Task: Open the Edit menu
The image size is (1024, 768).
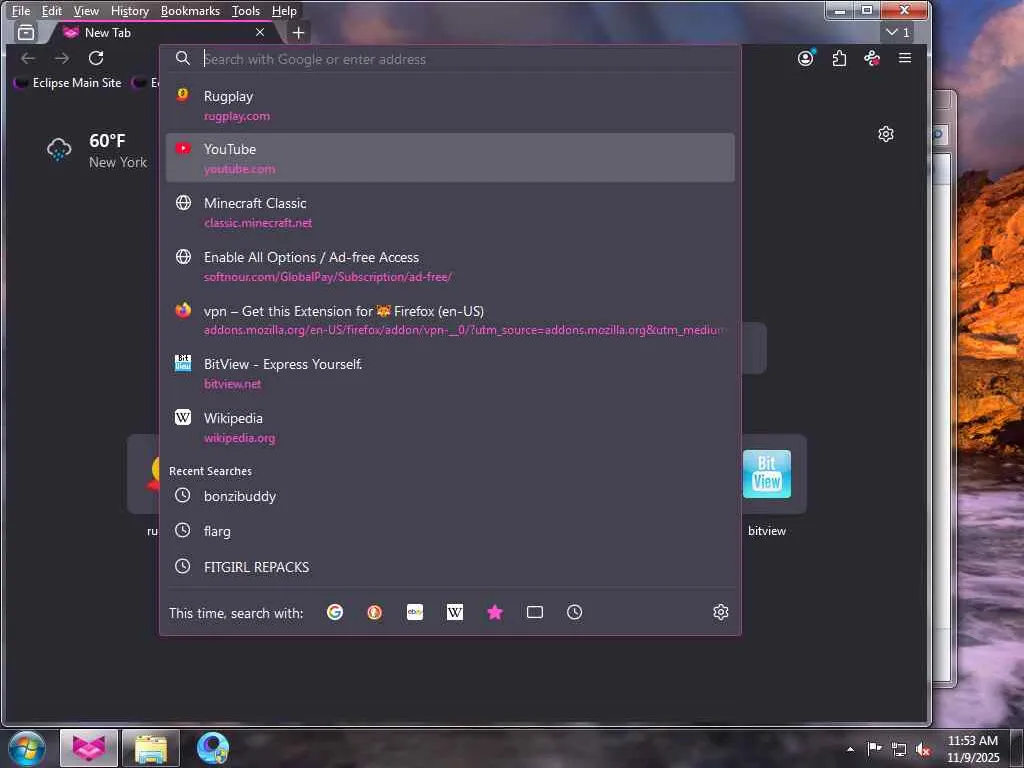Action: click(x=52, y=10)
